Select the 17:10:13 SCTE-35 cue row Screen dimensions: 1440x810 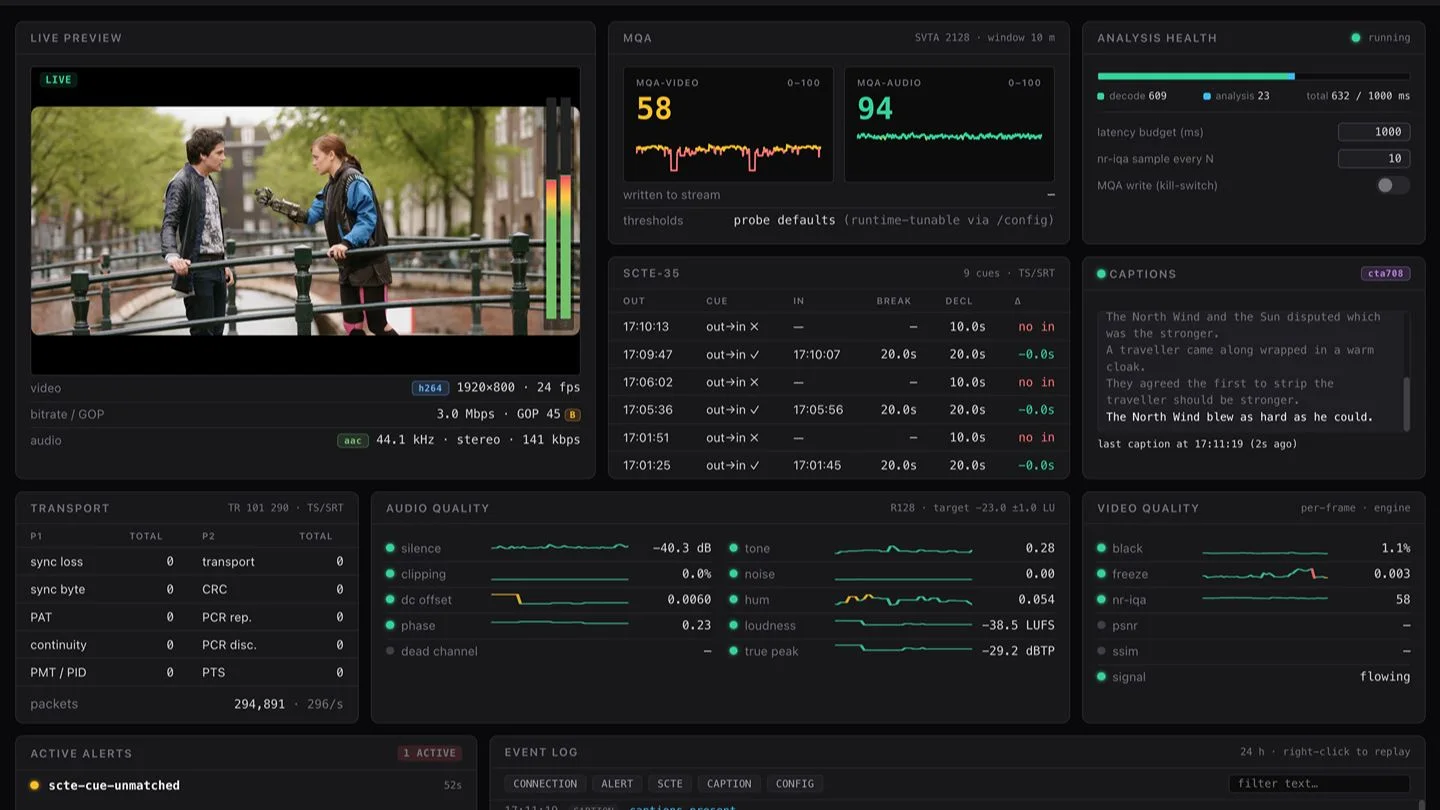(838, 327)
